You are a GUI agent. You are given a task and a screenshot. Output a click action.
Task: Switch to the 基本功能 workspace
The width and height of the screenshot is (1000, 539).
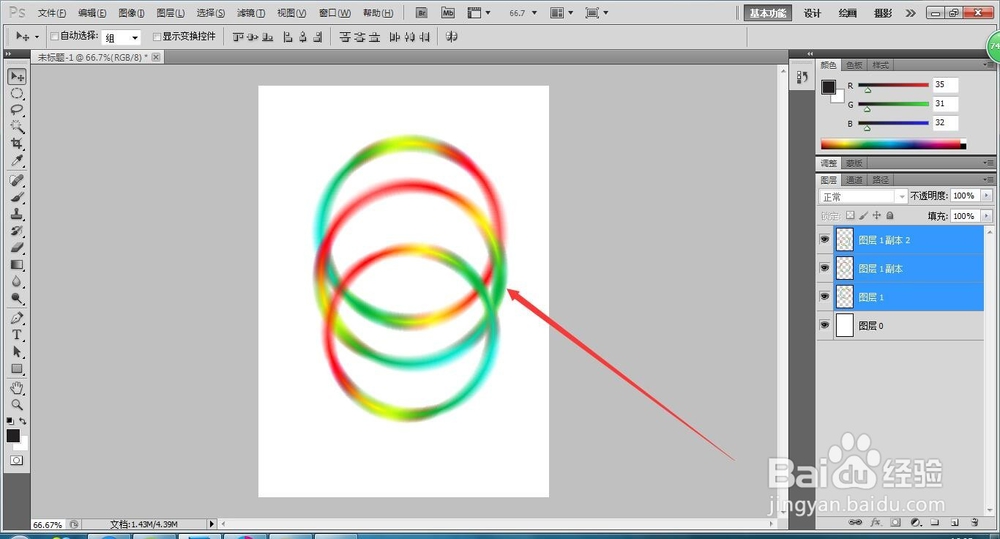(768, 13)
